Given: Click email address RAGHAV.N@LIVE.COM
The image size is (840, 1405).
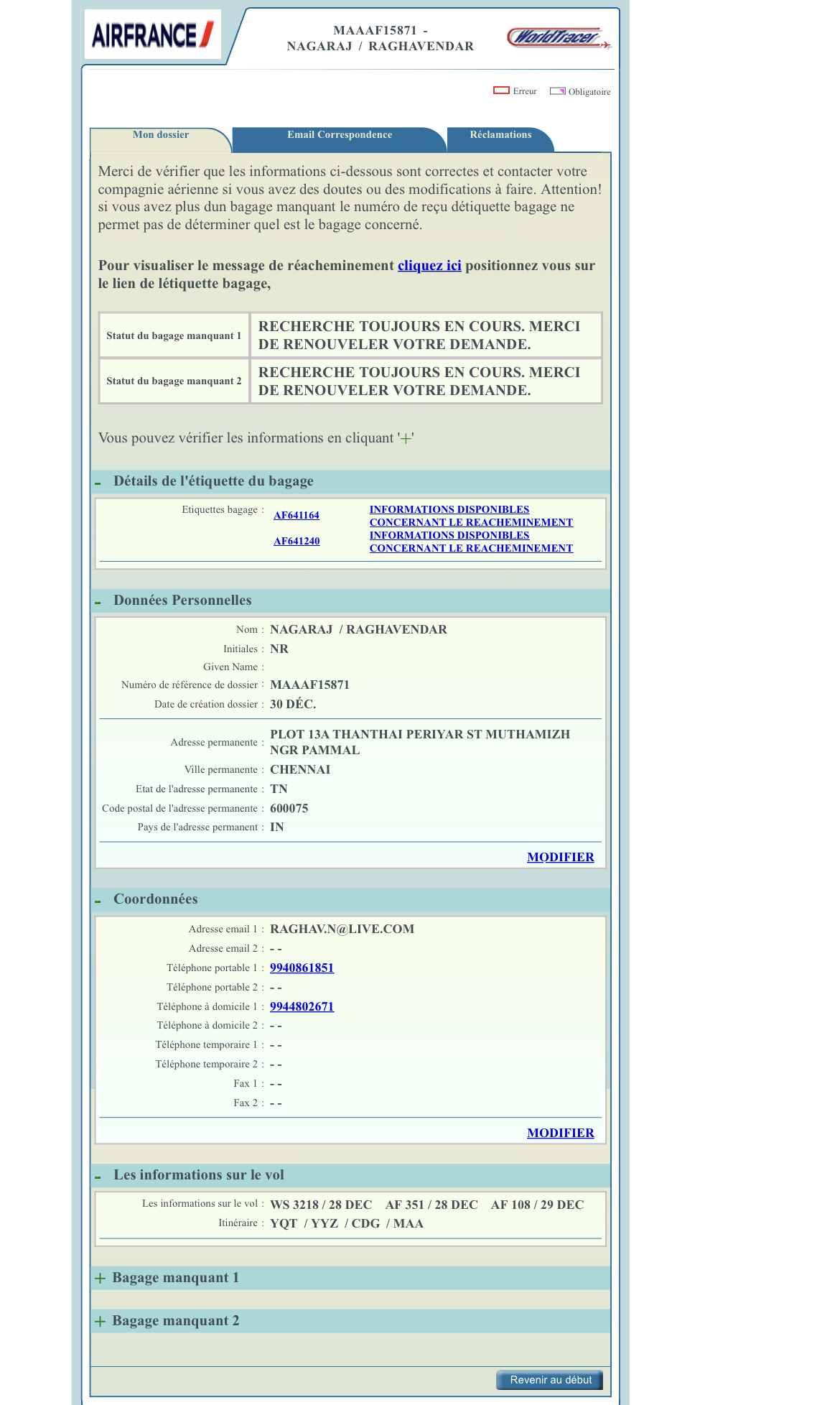Looking at the screenshot, I should pyautogui.click(x=342, y=929).
